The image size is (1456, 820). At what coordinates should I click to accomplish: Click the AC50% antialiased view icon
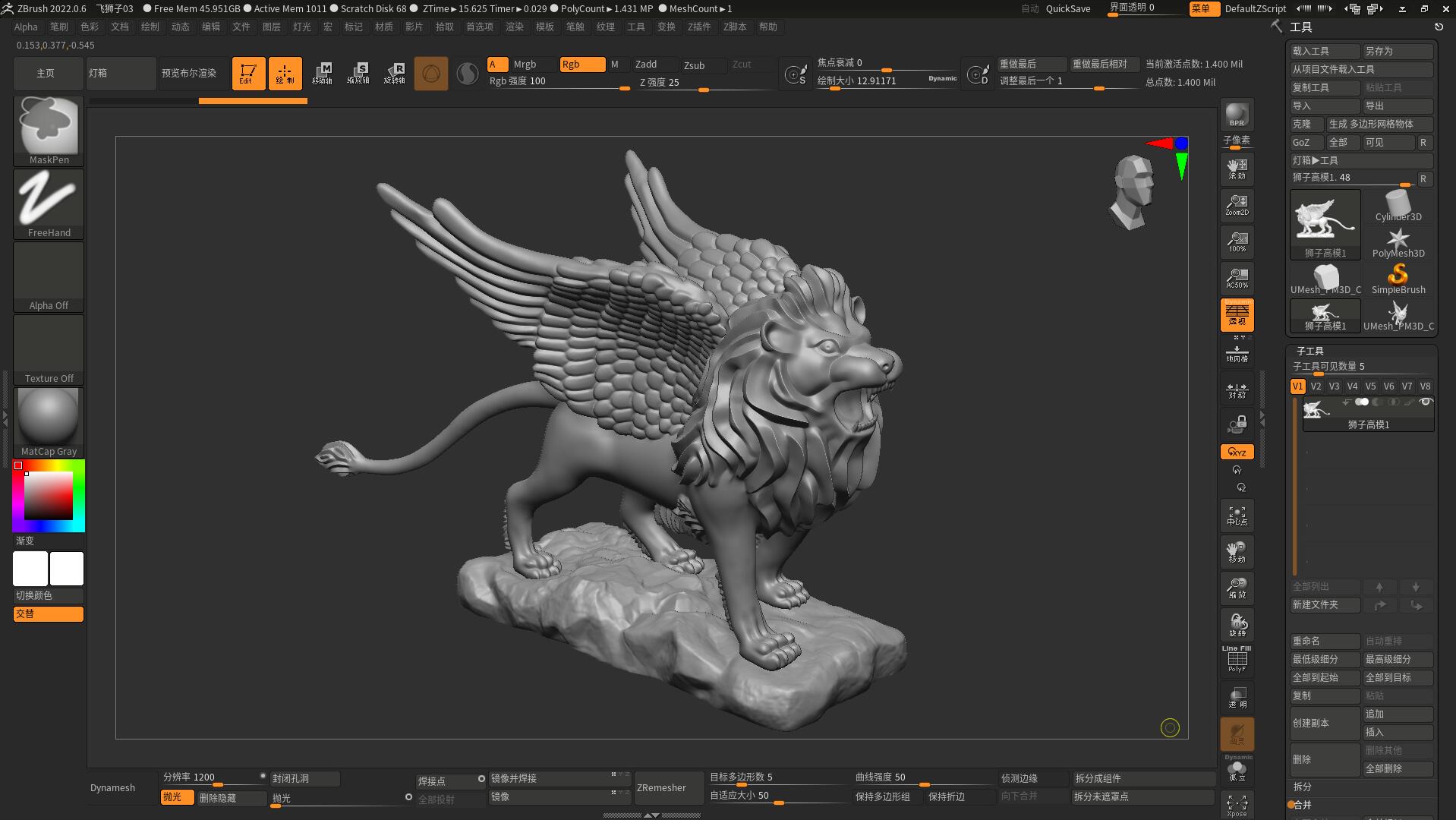pyautogui.click(x=1237, y=278)
